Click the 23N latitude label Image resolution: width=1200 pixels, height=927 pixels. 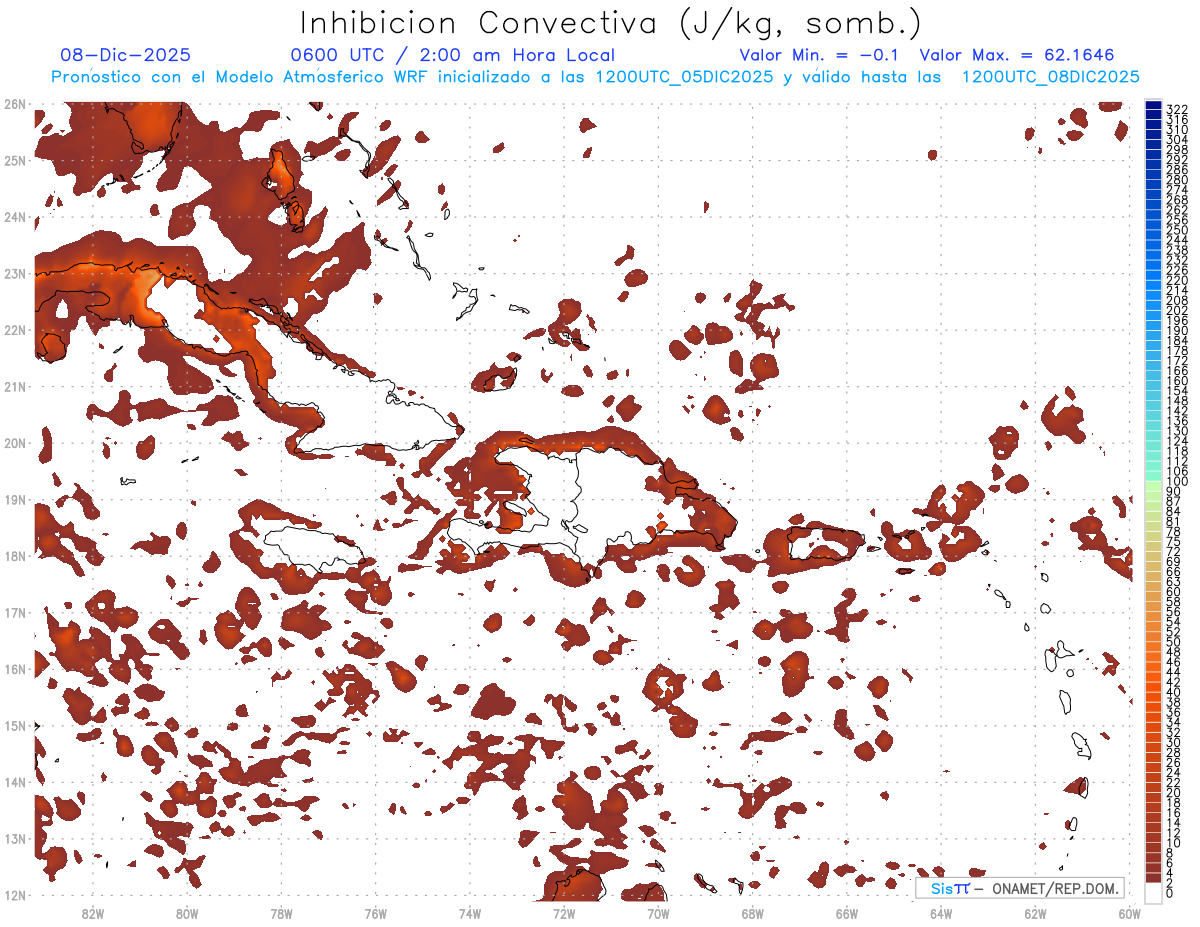tap(15, 273)
